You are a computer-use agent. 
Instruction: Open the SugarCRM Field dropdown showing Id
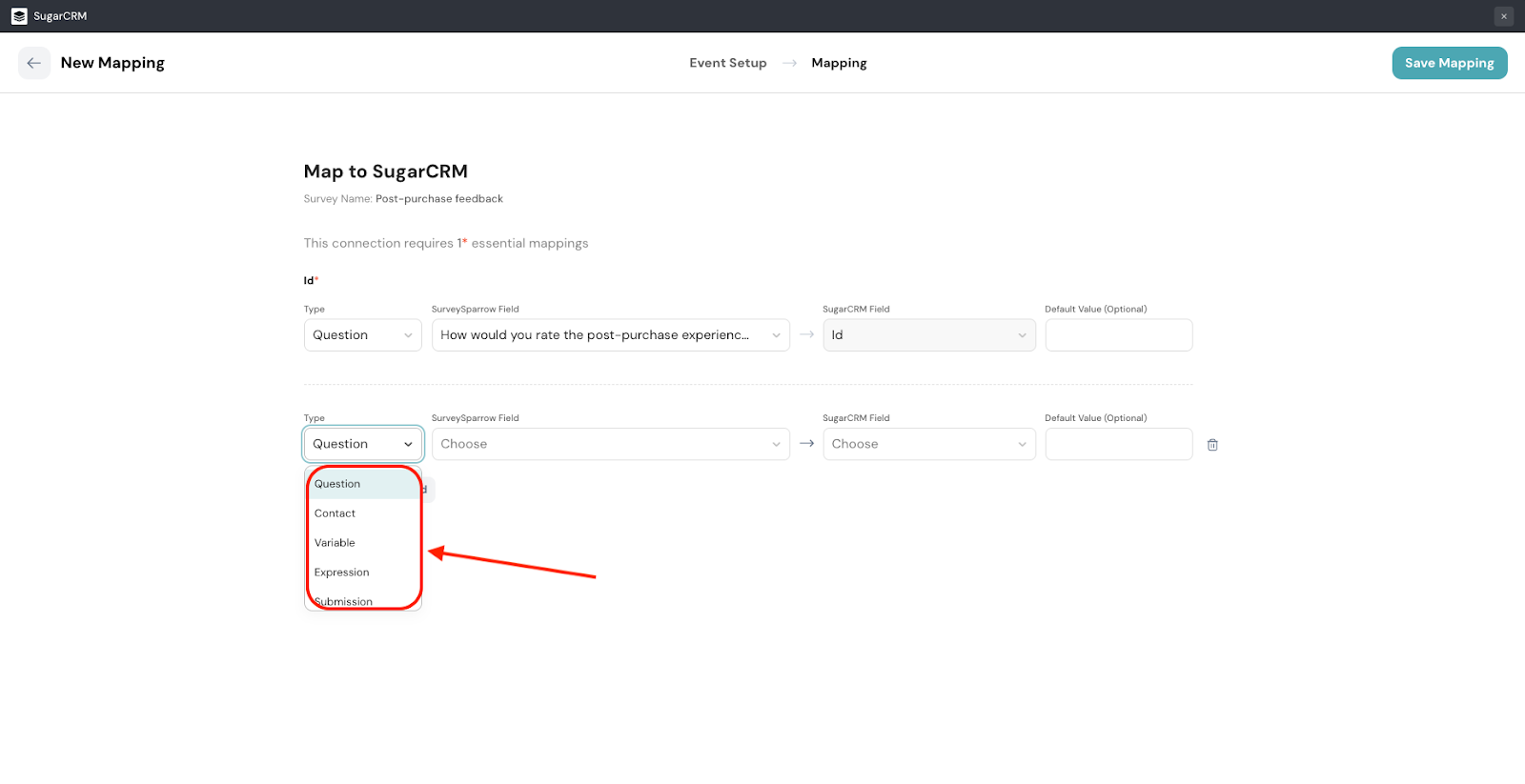928,335
